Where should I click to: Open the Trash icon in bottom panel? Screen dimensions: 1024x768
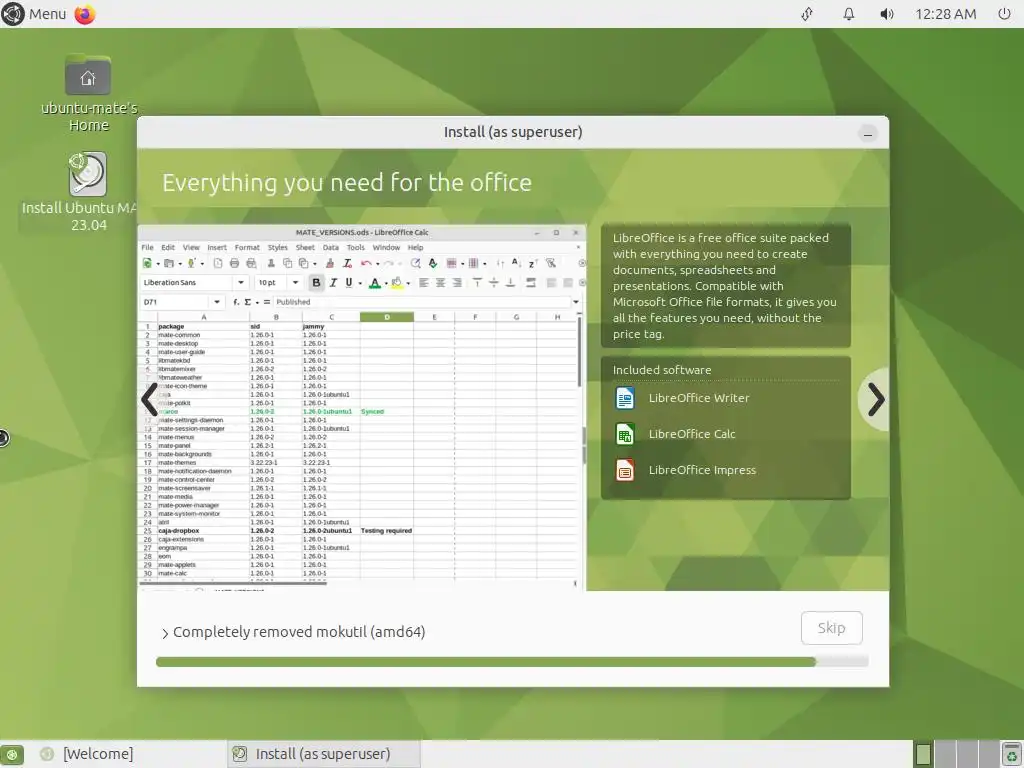coord(1012,754)
